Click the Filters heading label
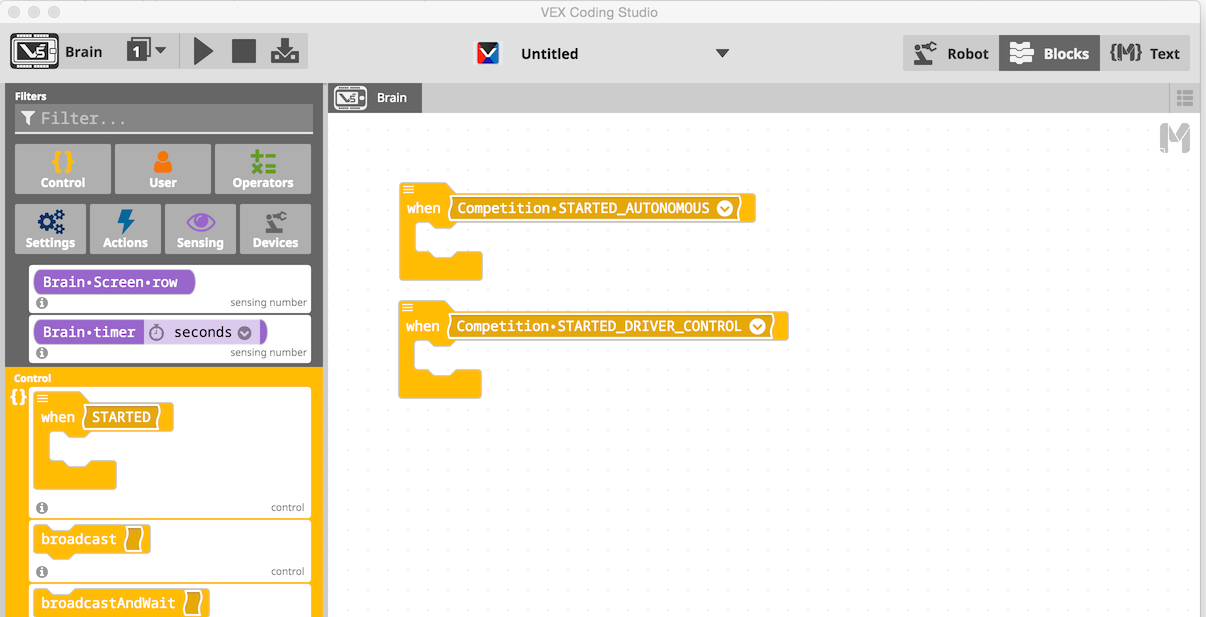Image resolution: width=1206 pixels, height=617 pixels. pos(31,96)
